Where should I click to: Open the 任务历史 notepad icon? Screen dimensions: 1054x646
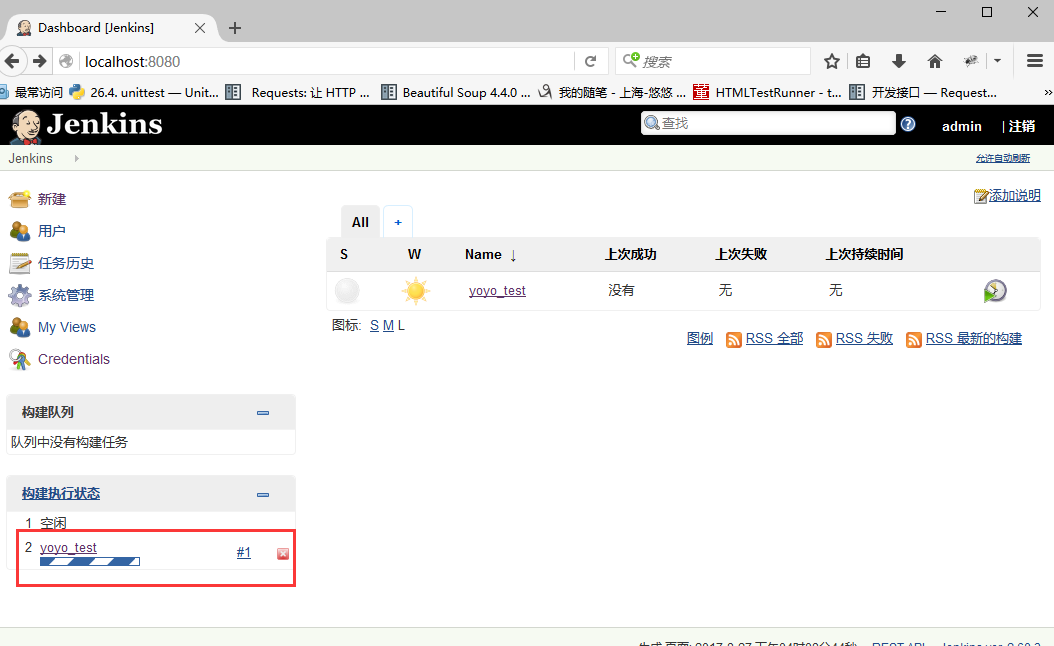point(19,264)
